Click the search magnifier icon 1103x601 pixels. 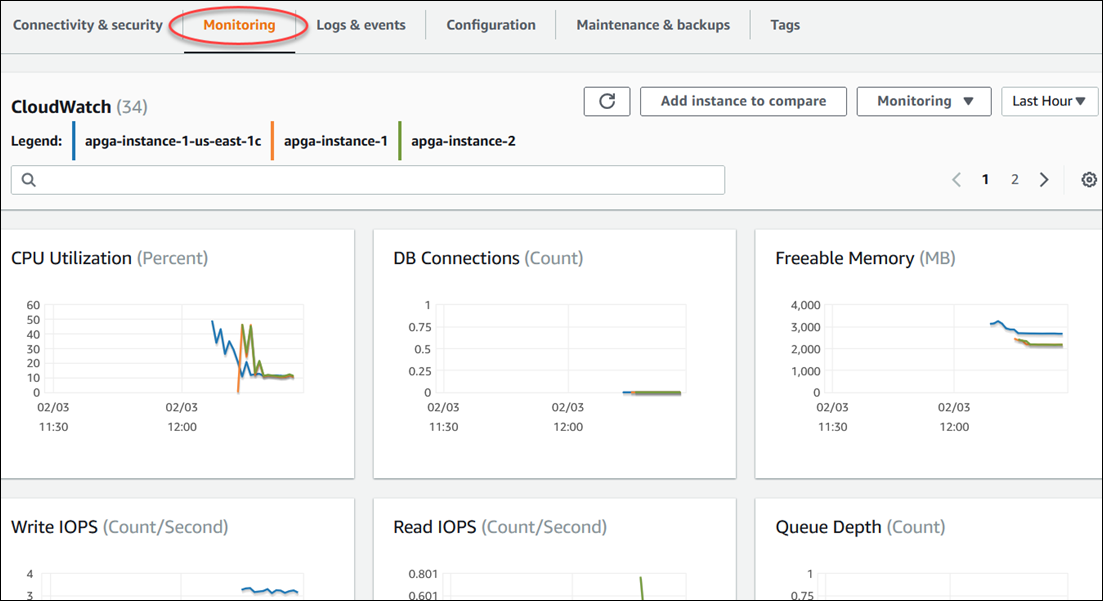[x=28, y=180]
